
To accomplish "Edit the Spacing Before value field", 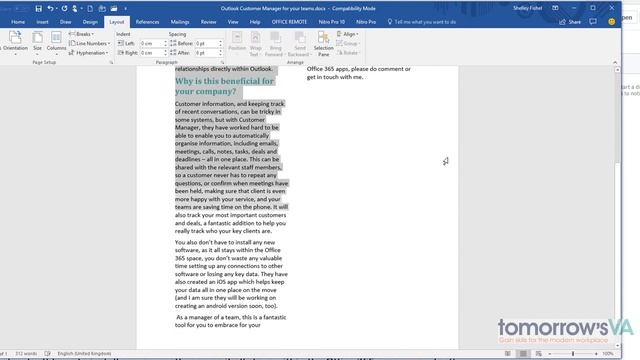I will (x=207, y=43).
